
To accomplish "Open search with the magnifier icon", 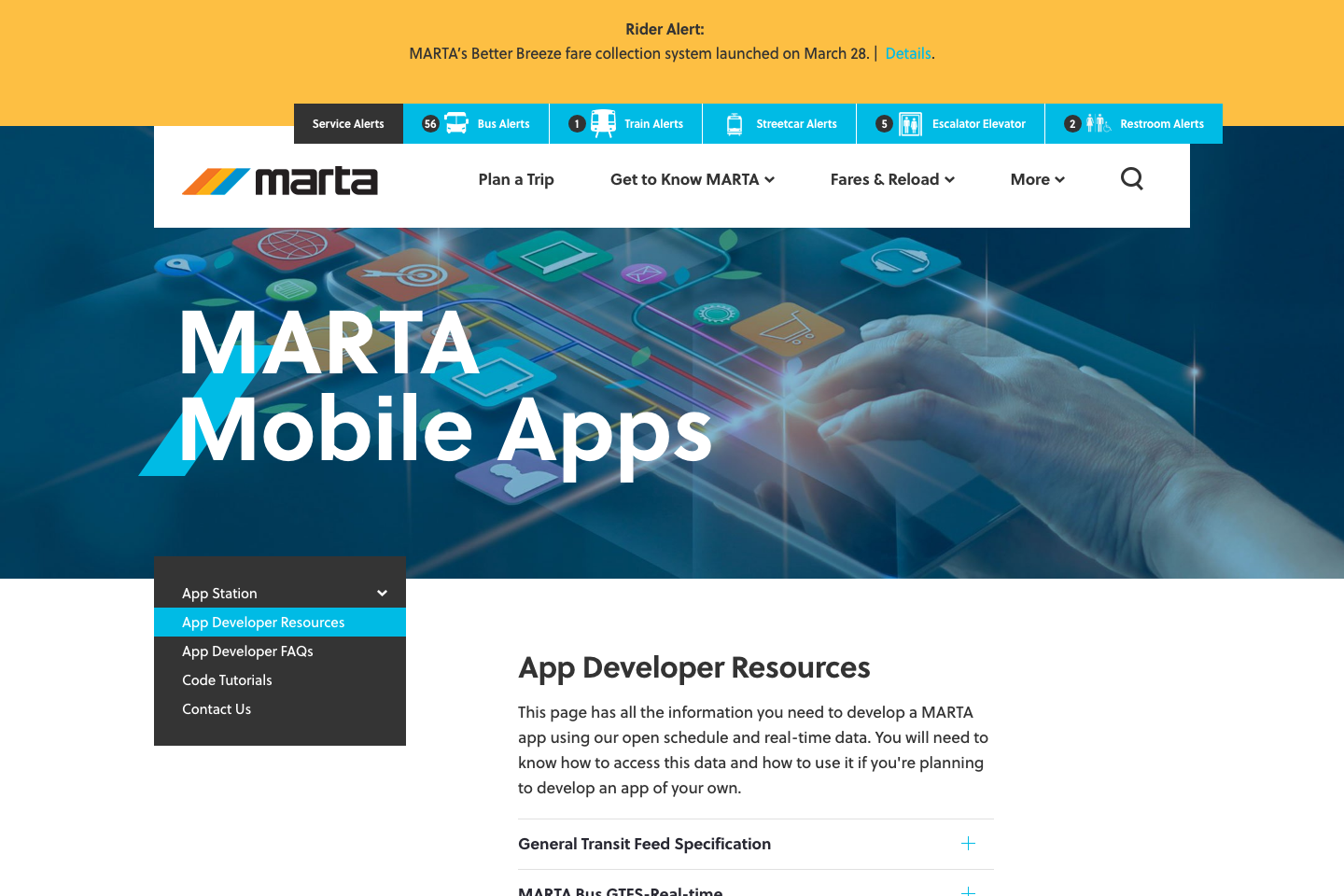I will (1131, 178).
